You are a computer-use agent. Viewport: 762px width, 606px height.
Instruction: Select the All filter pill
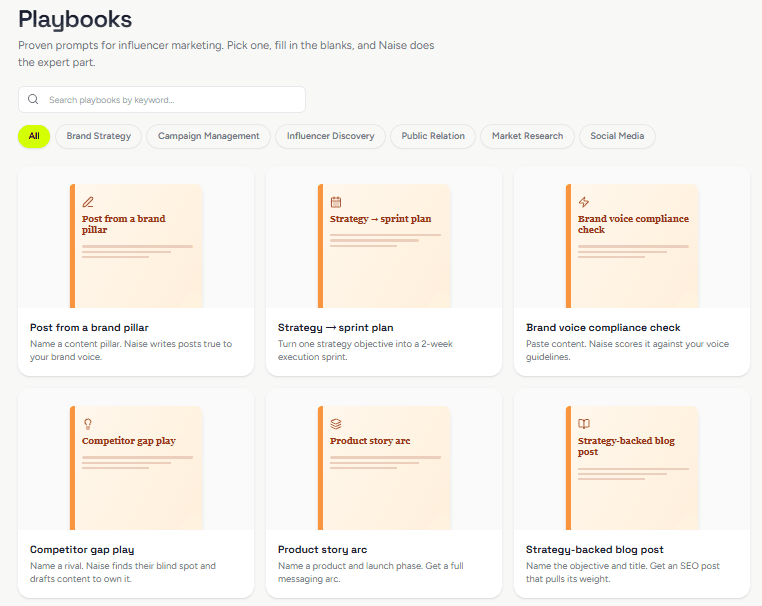point(34,136)
